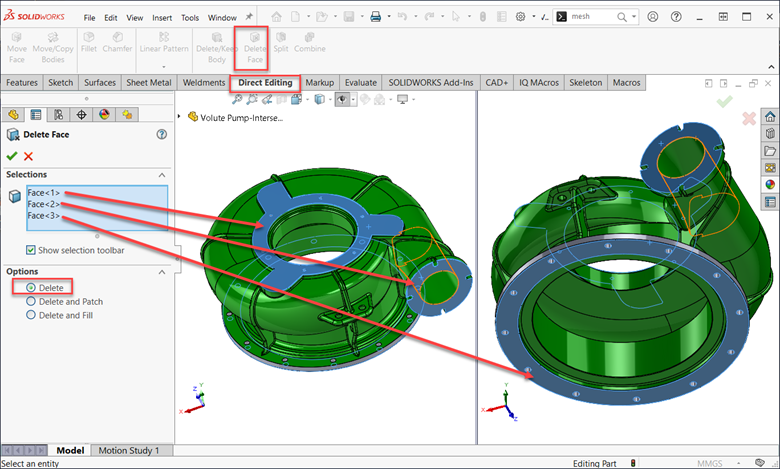Switch to the Evaluate tab
Viewport: 780px width, 469px height.
[361, 83]
